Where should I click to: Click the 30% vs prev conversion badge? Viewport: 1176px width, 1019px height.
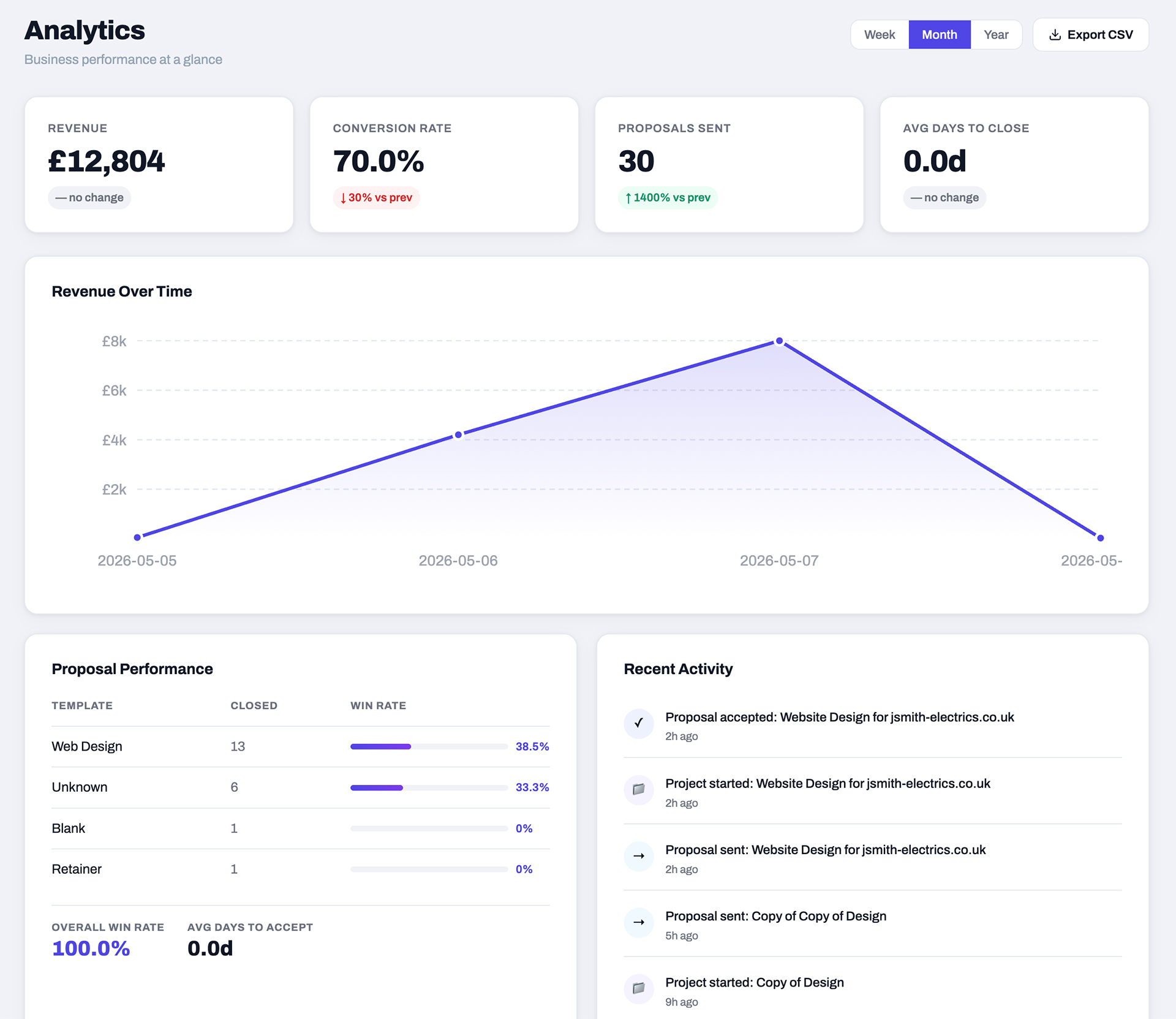coord(376,198)
